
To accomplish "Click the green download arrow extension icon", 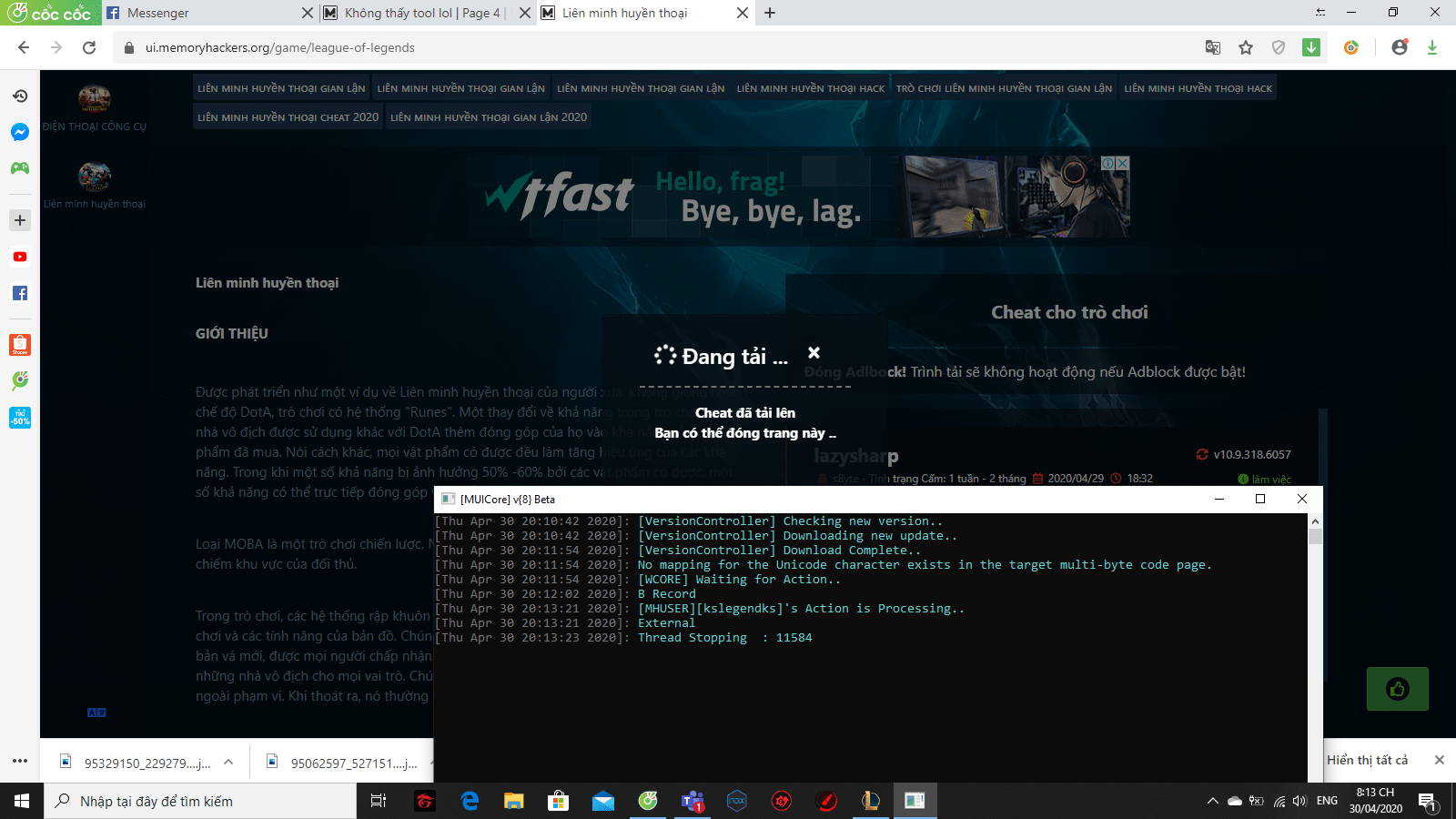I will 1311,47.
